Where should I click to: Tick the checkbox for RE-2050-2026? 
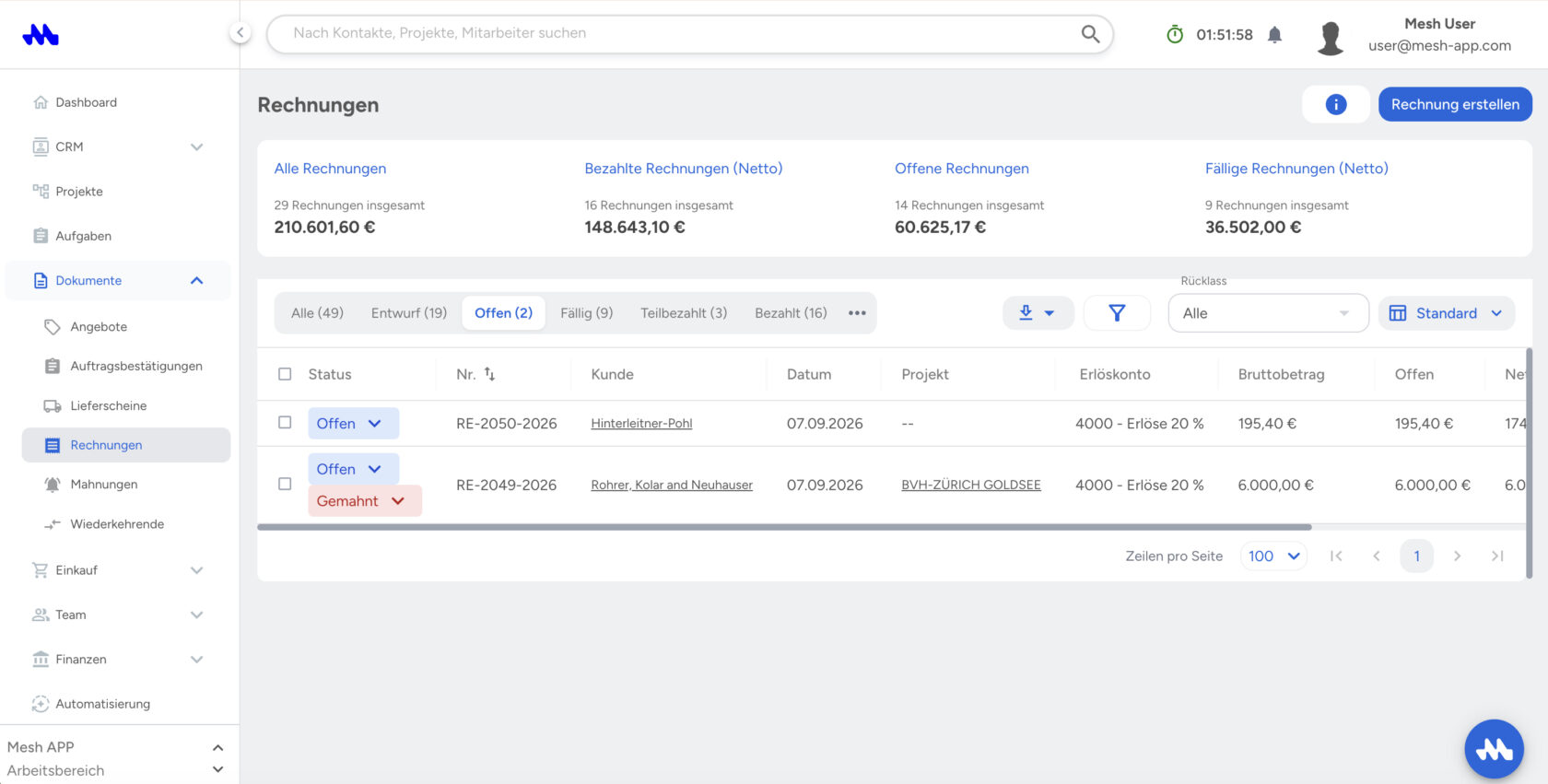[x=285, y=422]
